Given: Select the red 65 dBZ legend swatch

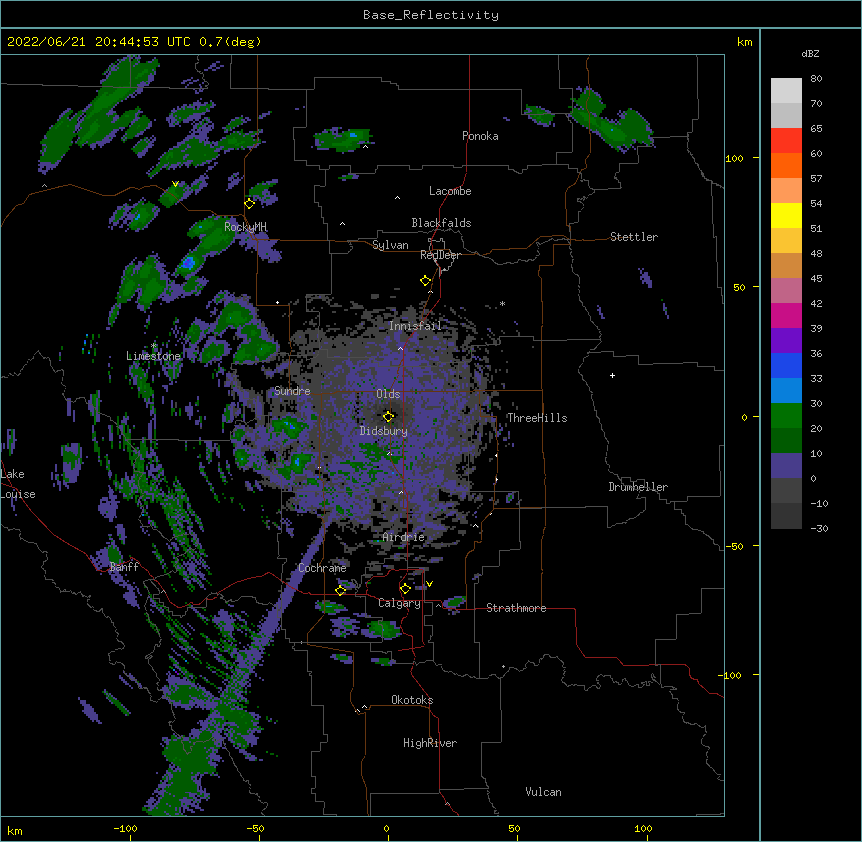Looking at the screenshot, I should point(786,140).
